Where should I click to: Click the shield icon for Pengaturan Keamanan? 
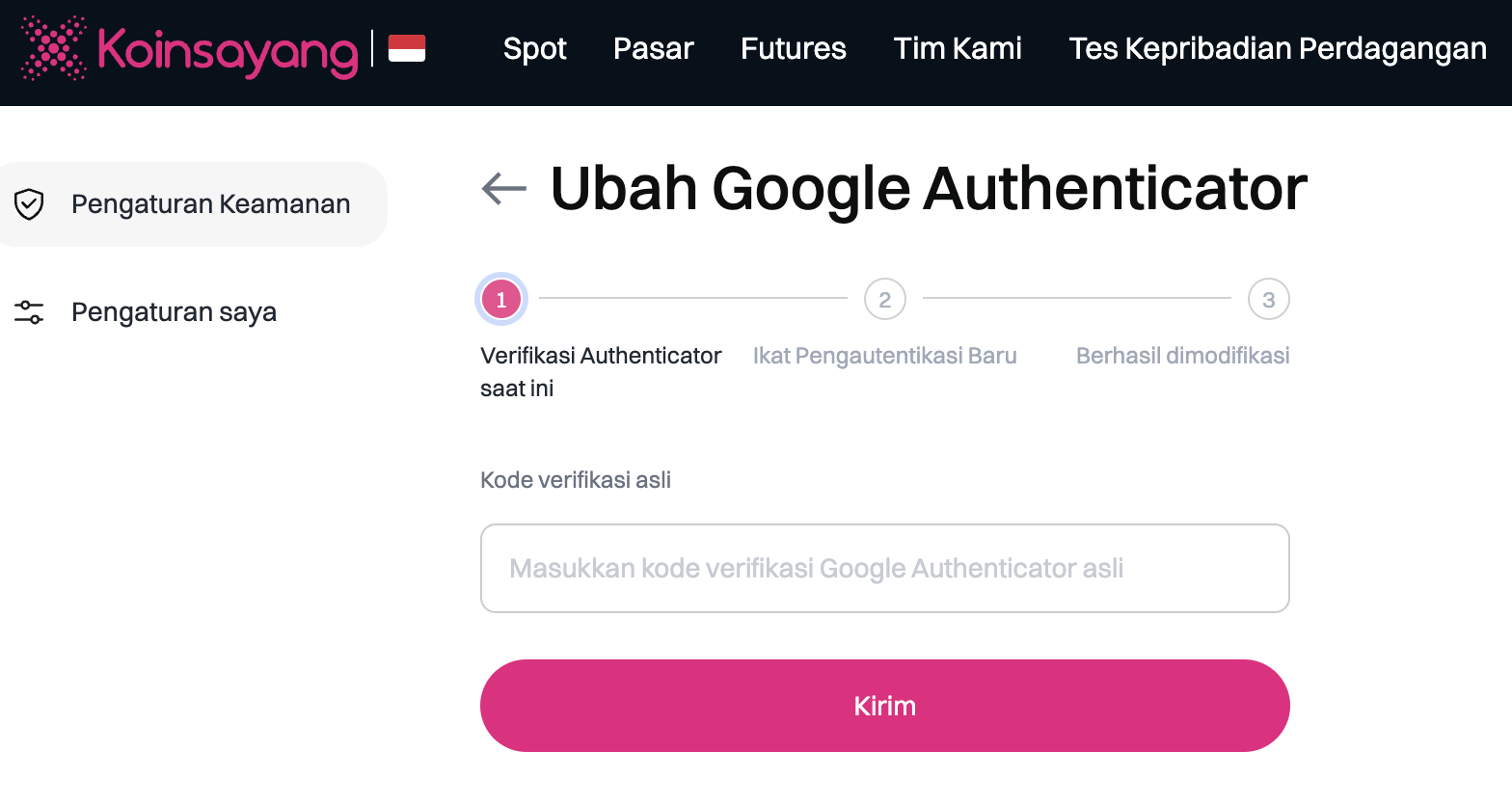[29, 204]
